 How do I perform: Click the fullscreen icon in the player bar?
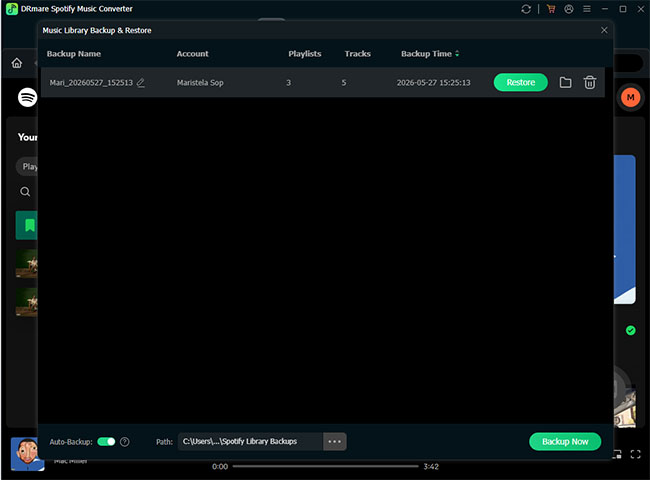click(635, 454)
